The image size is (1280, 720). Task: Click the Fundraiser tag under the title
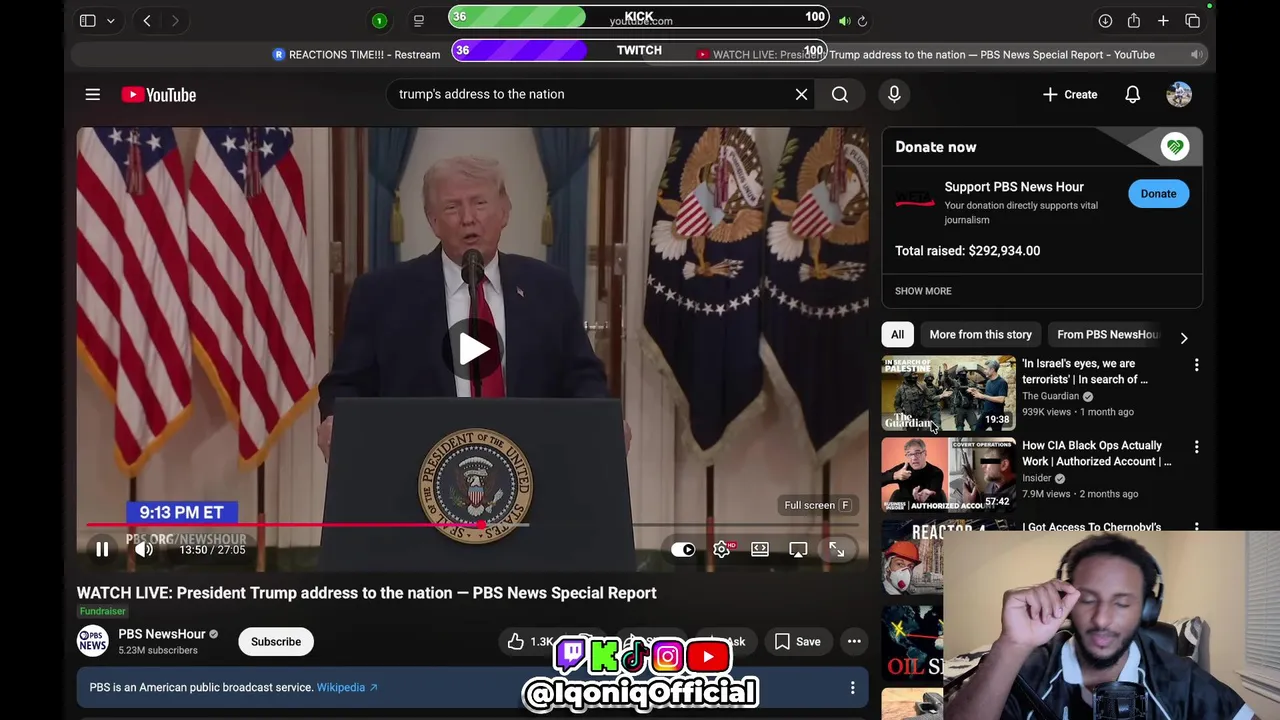tap(102, 611)
